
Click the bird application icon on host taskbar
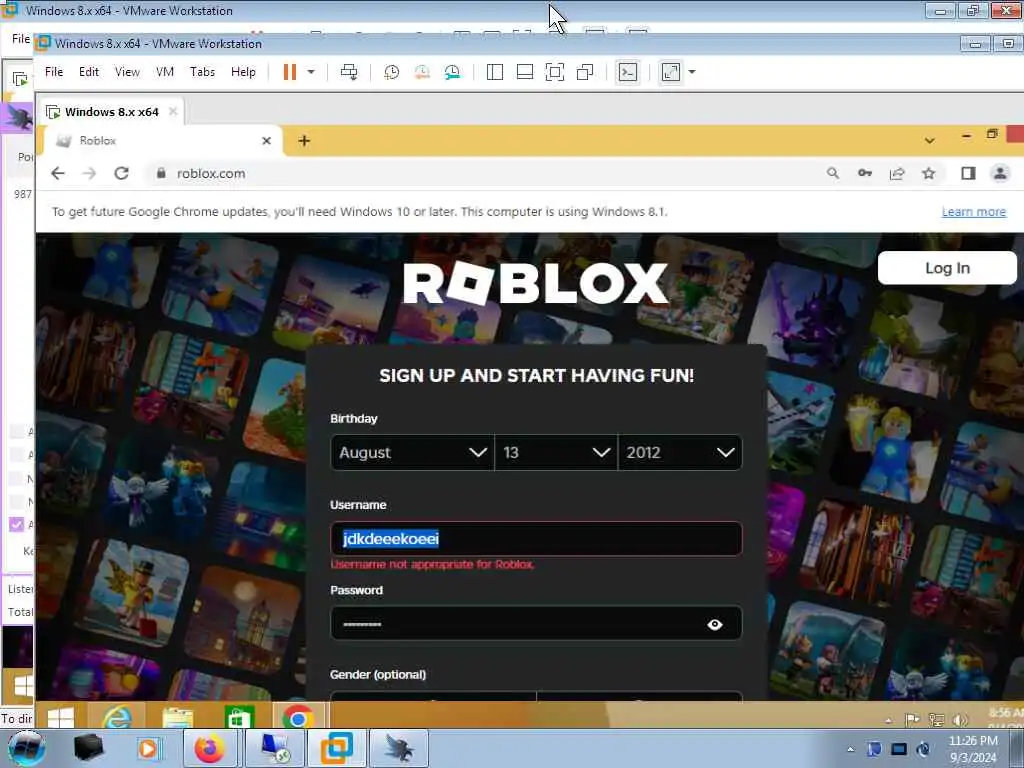point(399,748)
